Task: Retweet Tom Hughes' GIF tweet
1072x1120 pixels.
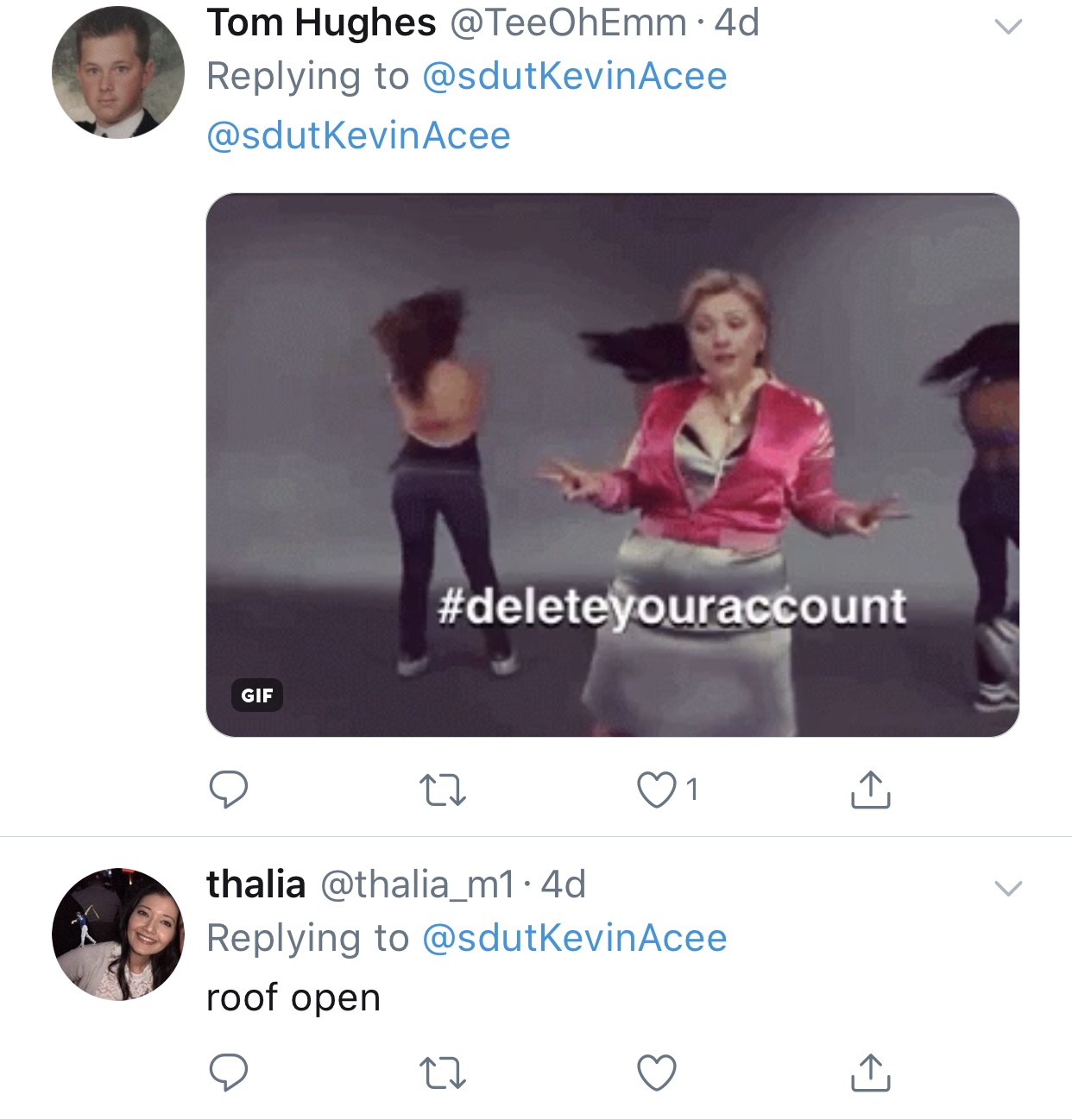Action: (442, 789)
